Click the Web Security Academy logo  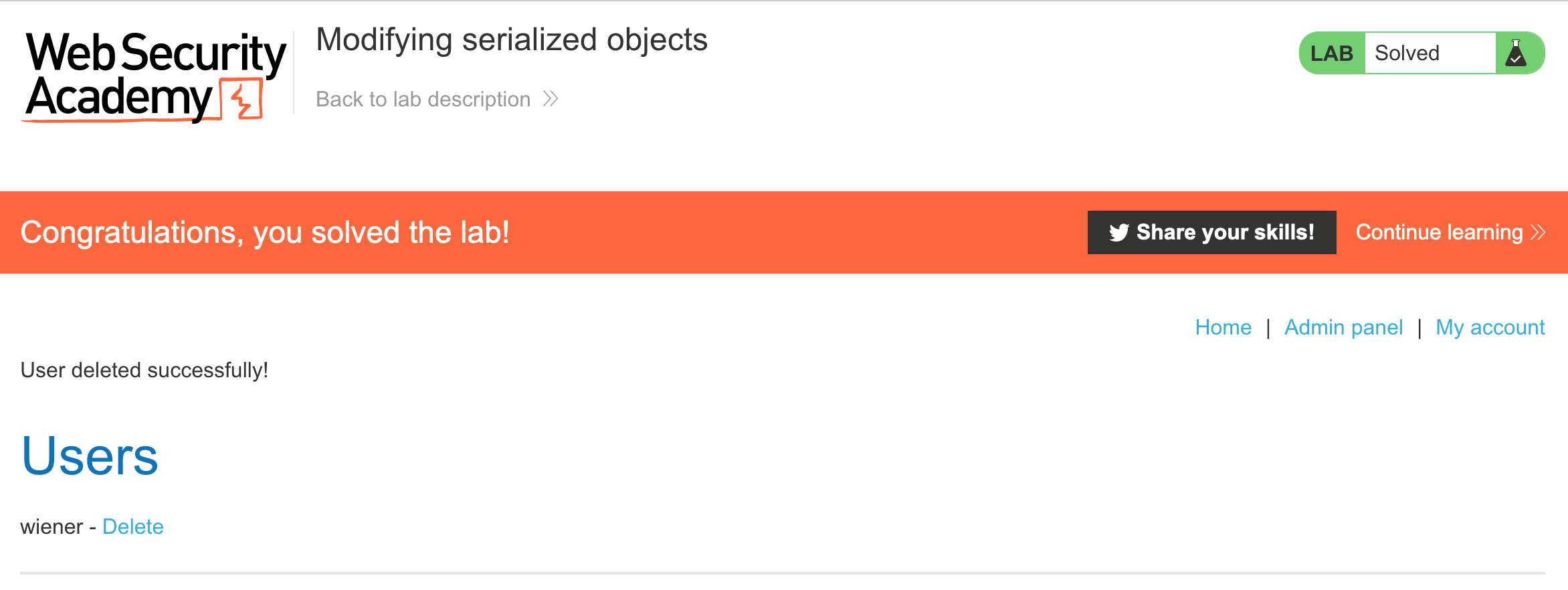155,76
